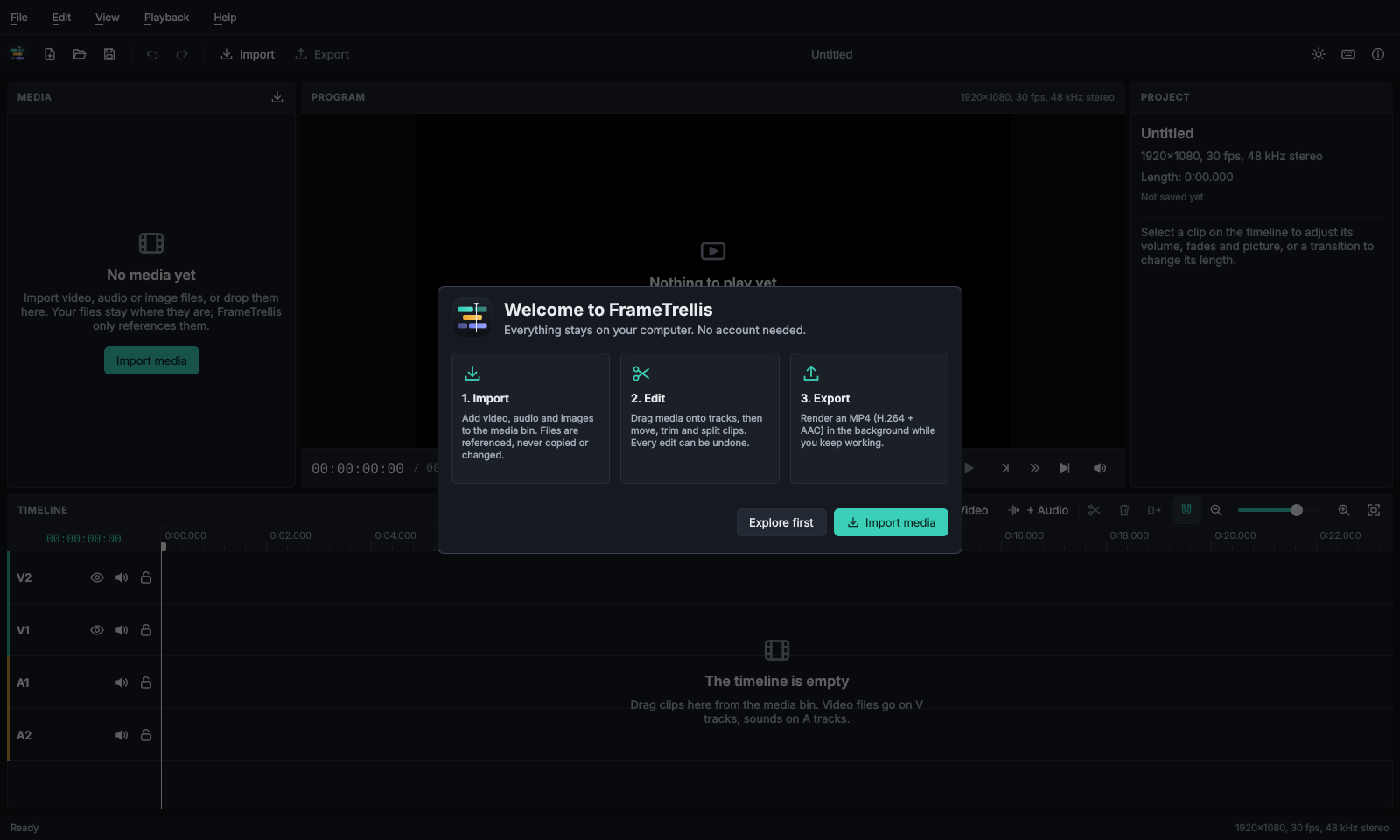Open the Help menu
This screenshot has width=1400, height=840.
point(225,17)
